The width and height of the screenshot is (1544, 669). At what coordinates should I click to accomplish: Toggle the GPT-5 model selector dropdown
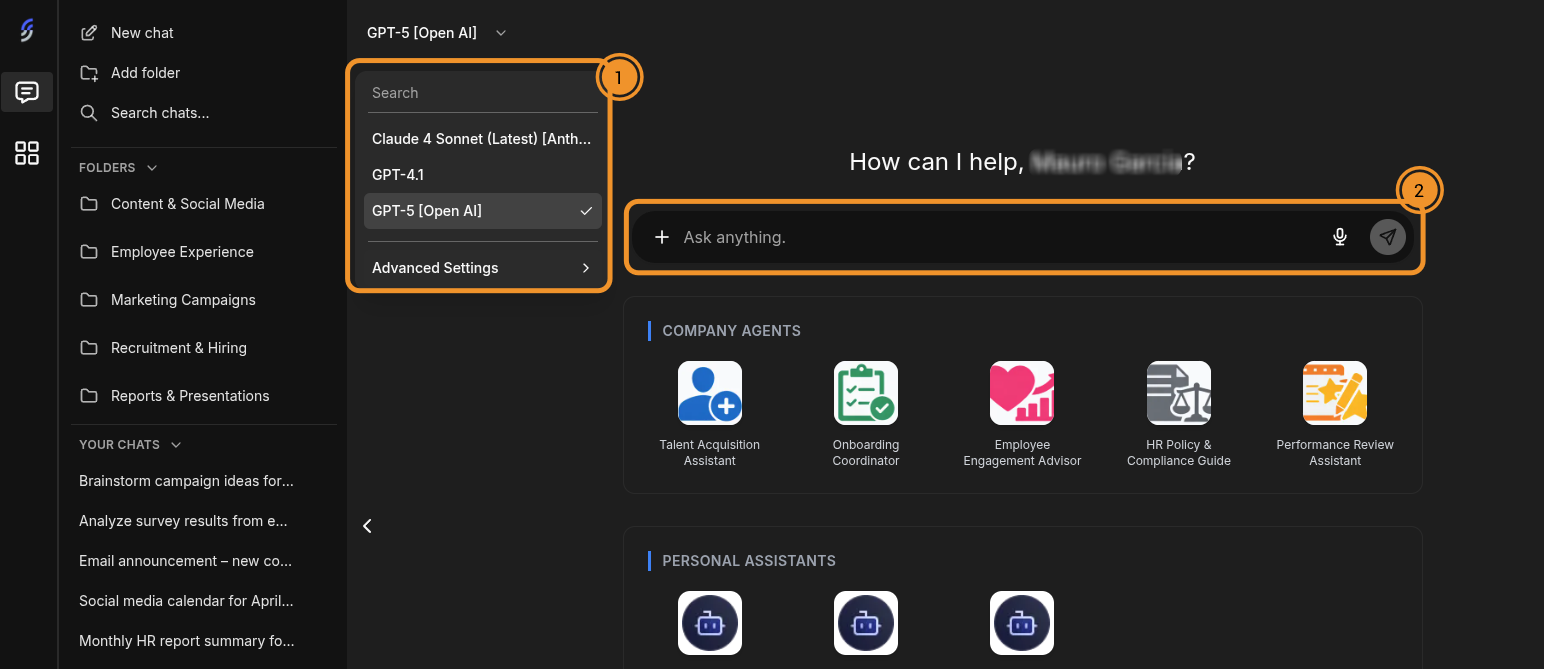(x=437, y=33)
